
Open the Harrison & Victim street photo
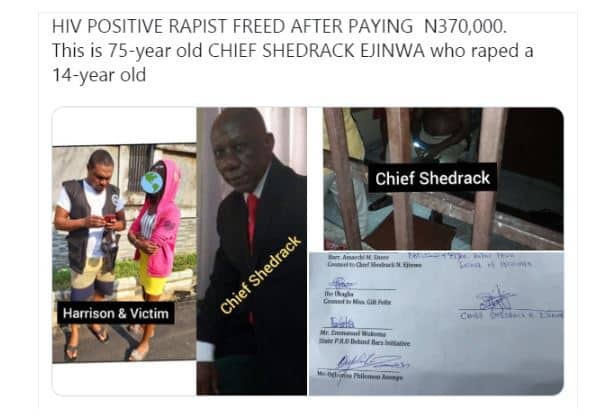tap(124, 253)
